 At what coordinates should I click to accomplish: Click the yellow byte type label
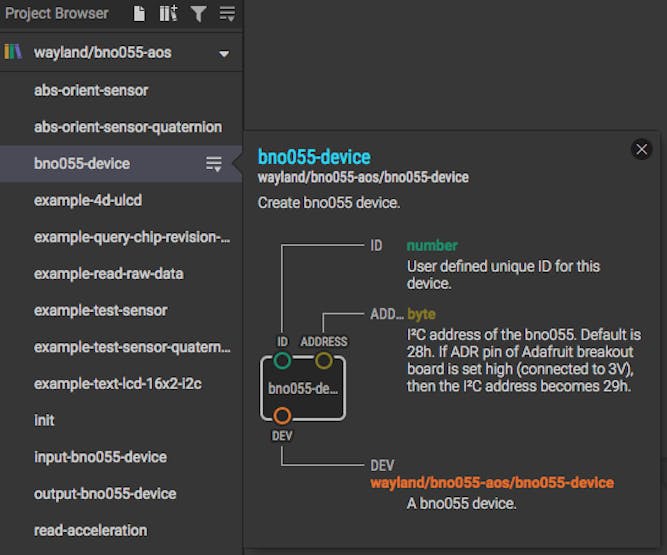click(421, 314)
